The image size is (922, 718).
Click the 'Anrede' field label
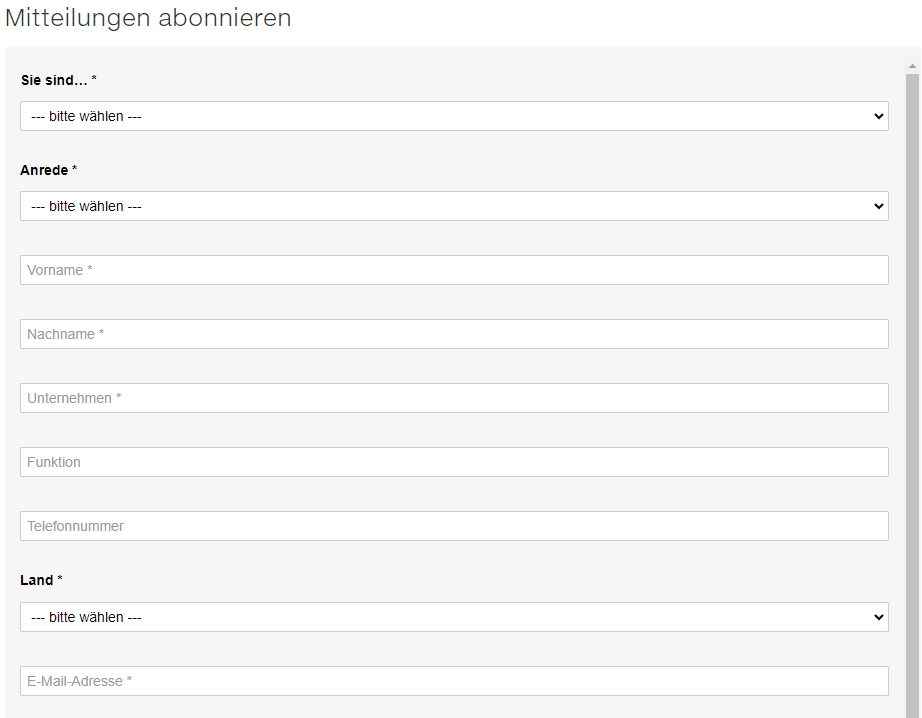click(44, 170)
